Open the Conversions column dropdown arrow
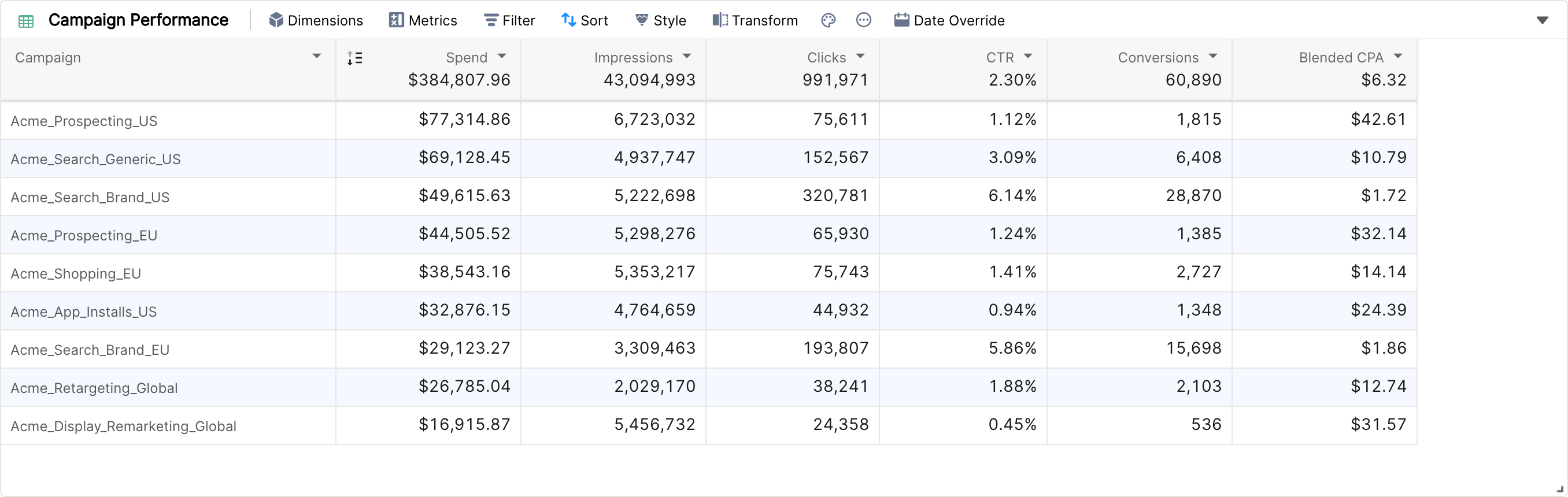This screenshot has height=497, width=1568. 1213,56
